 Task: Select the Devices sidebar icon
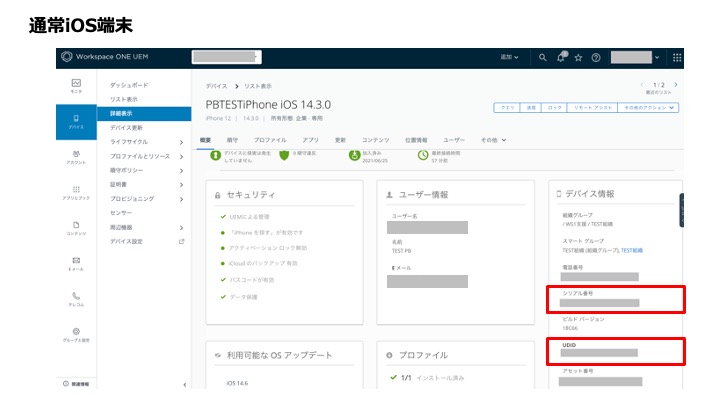(x=76, y=122)
